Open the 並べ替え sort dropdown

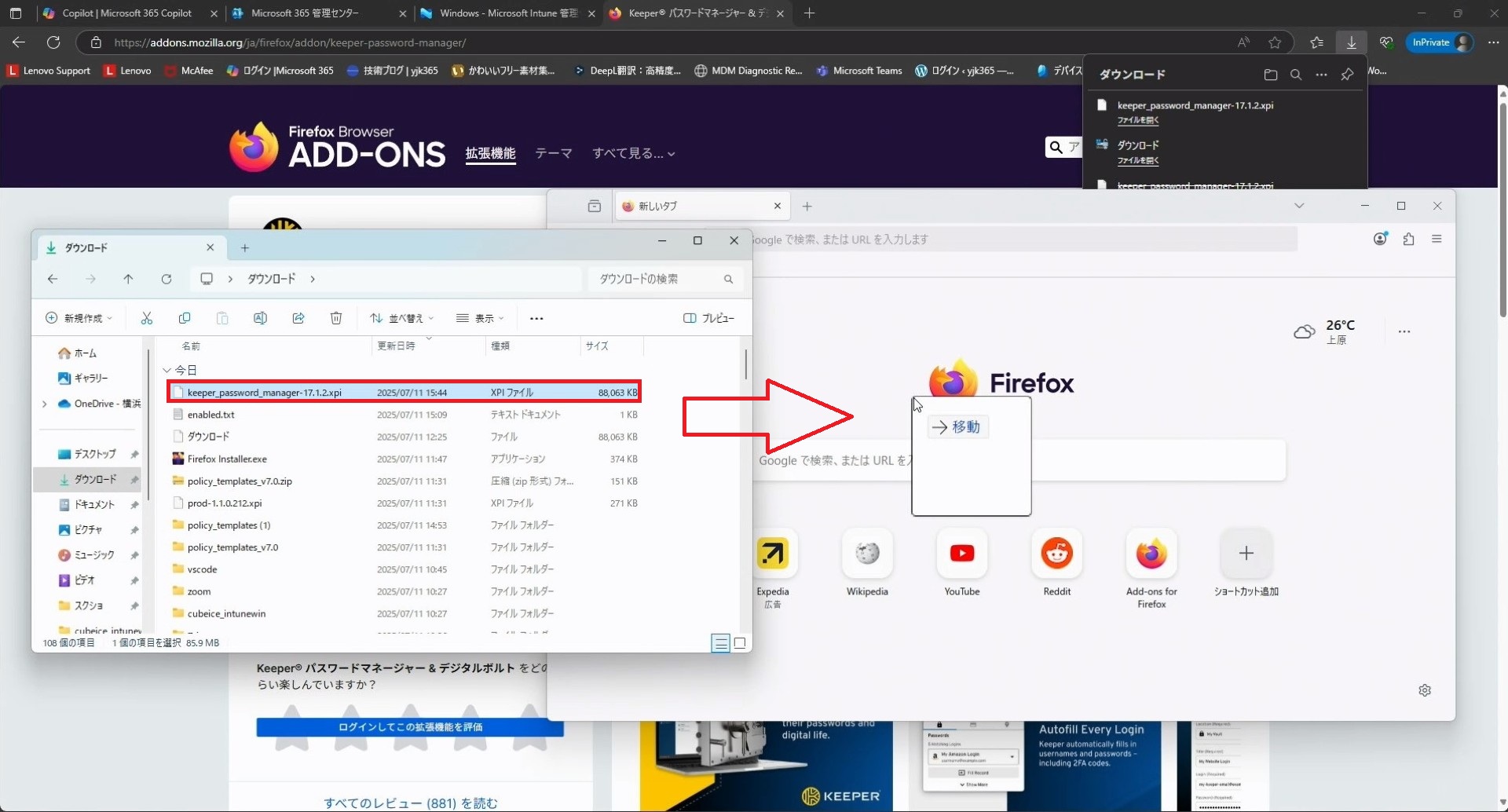click(x=402, y=318)
